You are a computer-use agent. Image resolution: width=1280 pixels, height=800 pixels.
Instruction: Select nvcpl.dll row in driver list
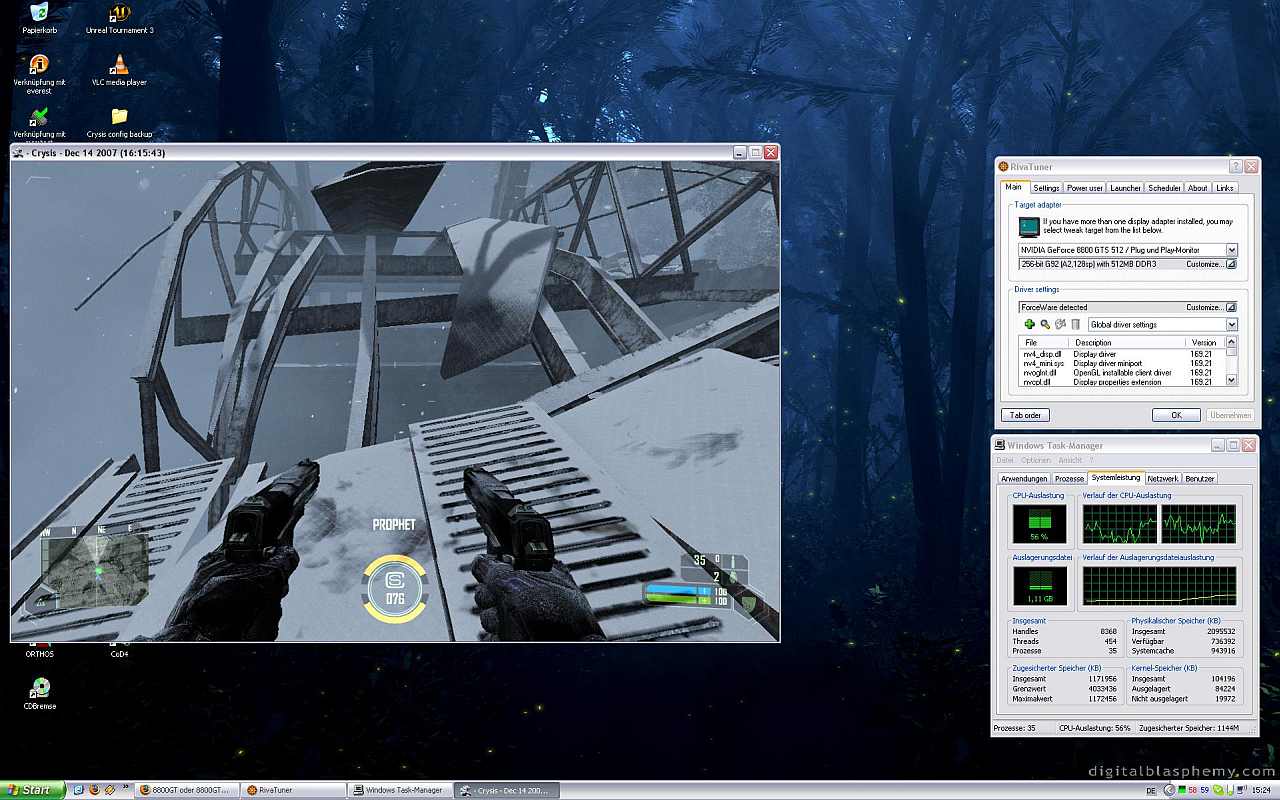(1122, 381)
